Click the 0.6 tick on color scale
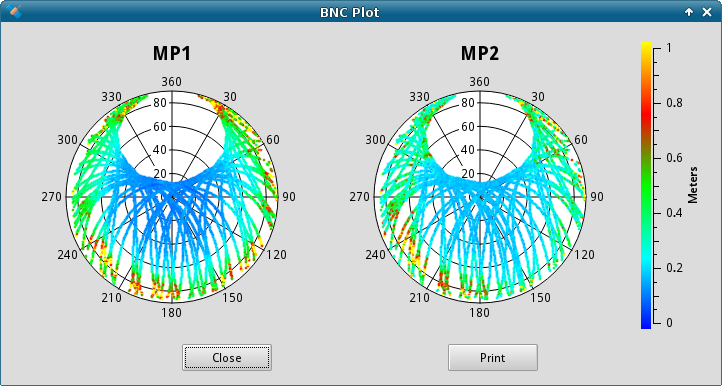Screen dimensions: 722x386 pyautogui.click(x=674, y=158)
